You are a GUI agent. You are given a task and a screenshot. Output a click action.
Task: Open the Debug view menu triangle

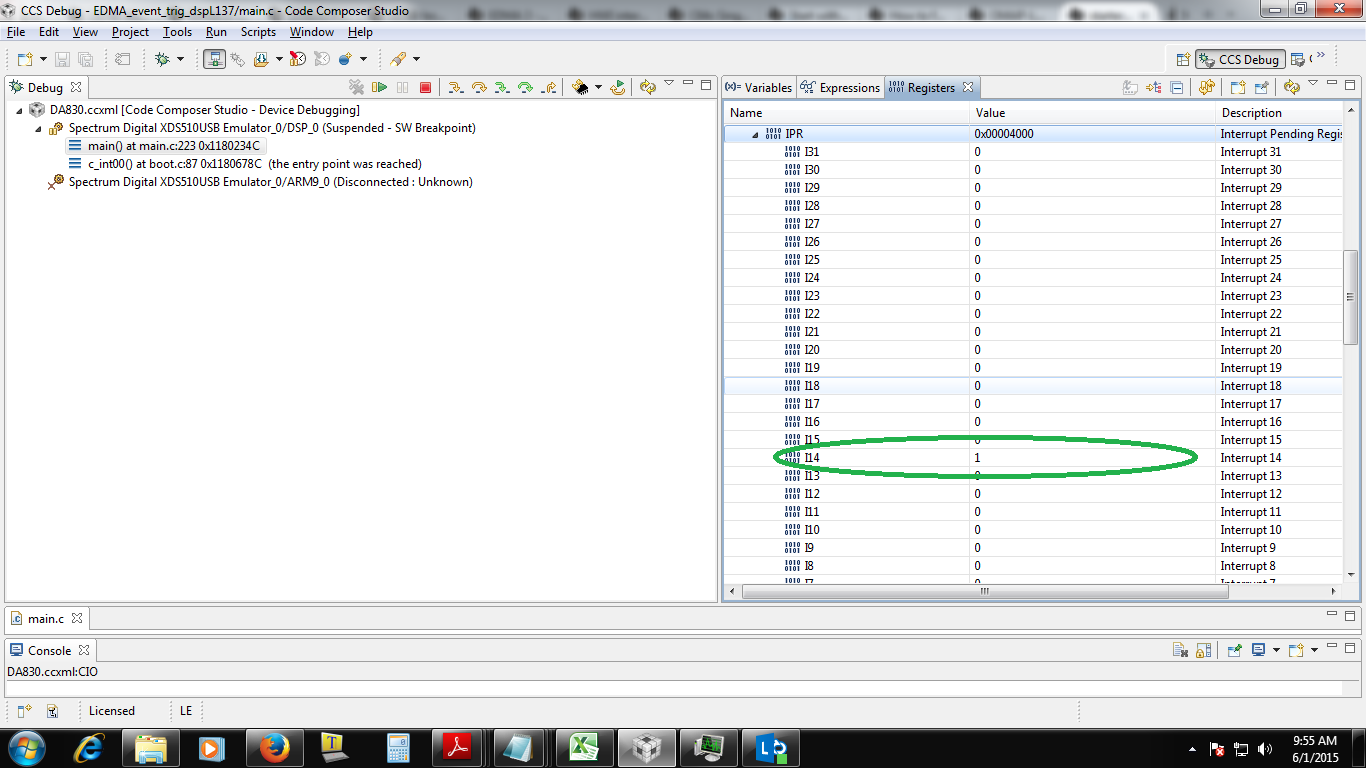click(x=669, y=84)
